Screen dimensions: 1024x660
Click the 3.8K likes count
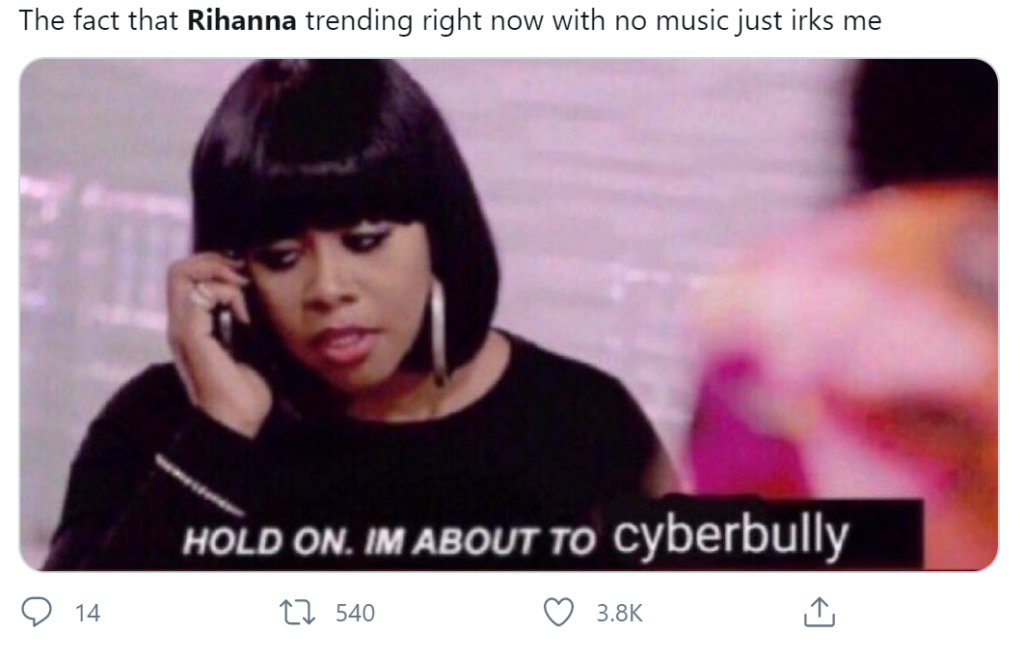(x=620, y=613)
